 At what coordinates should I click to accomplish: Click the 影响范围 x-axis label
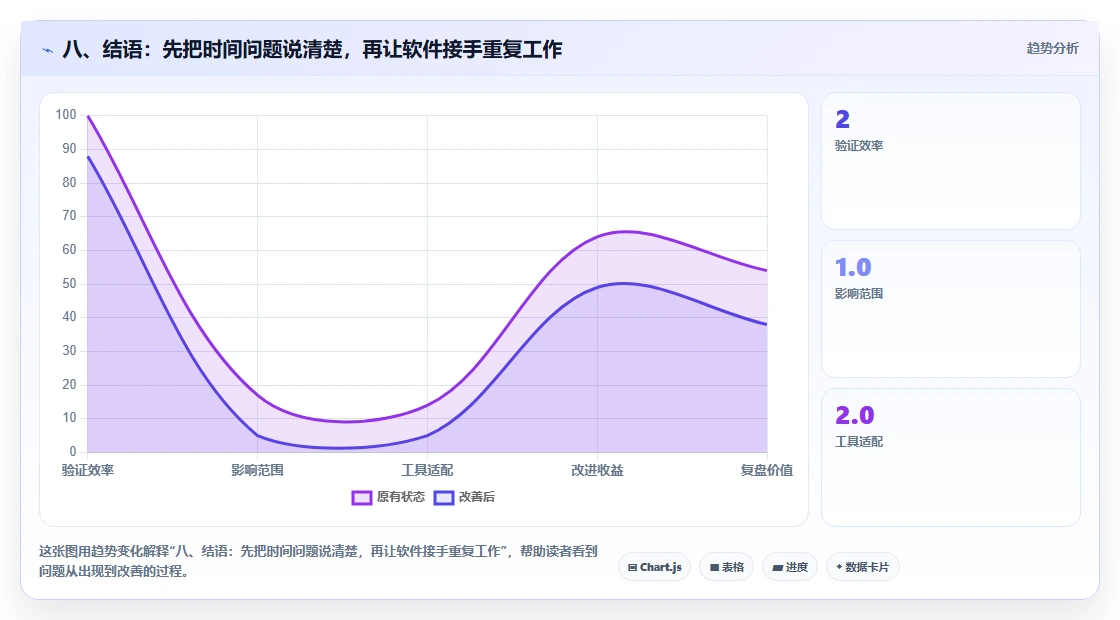pyautogui.click(x=257, y=470)
